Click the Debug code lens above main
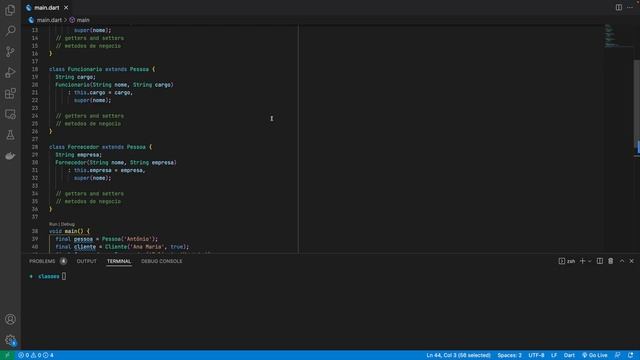This screenshot has width=640, height=360. (x=68, y=224)
